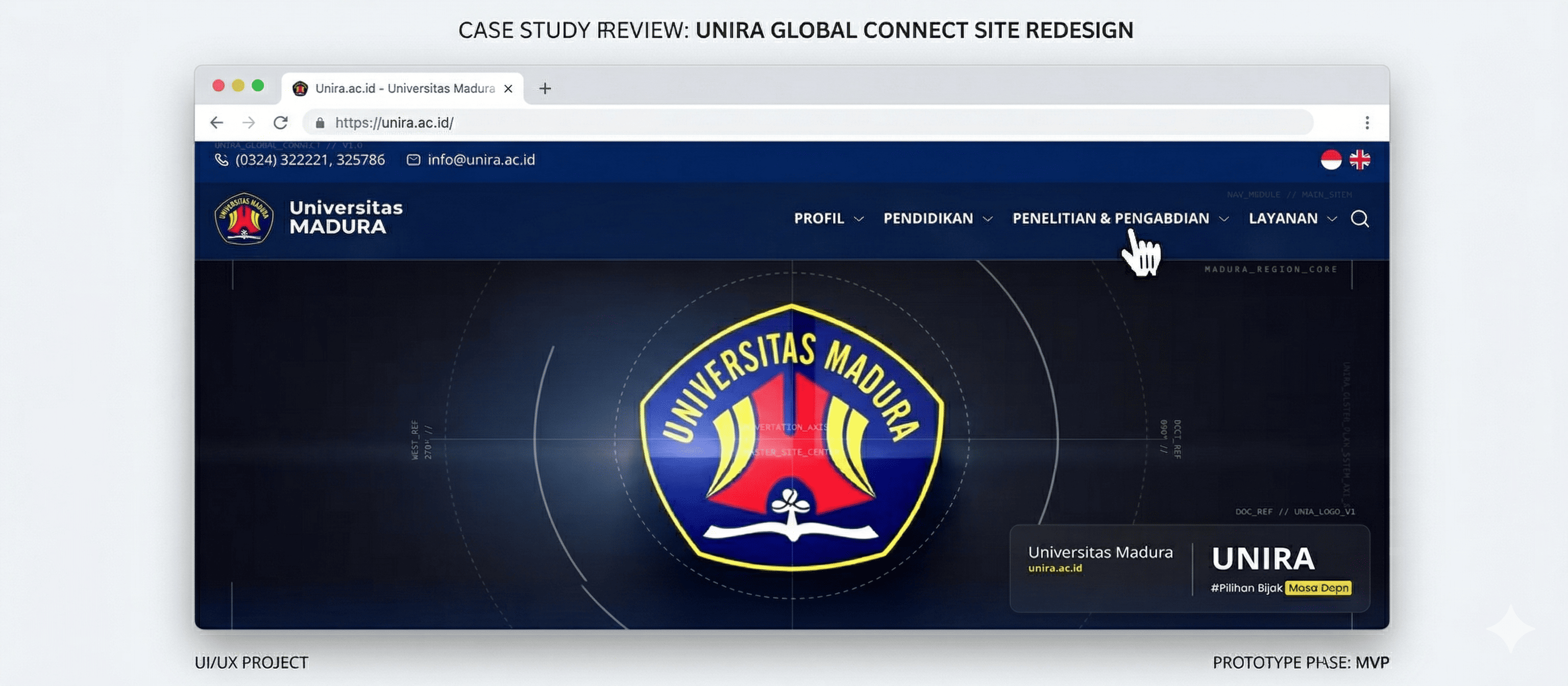Click the browser forward arrow
The width and height of the screenshot is (1568, 686).
point(249,122)
